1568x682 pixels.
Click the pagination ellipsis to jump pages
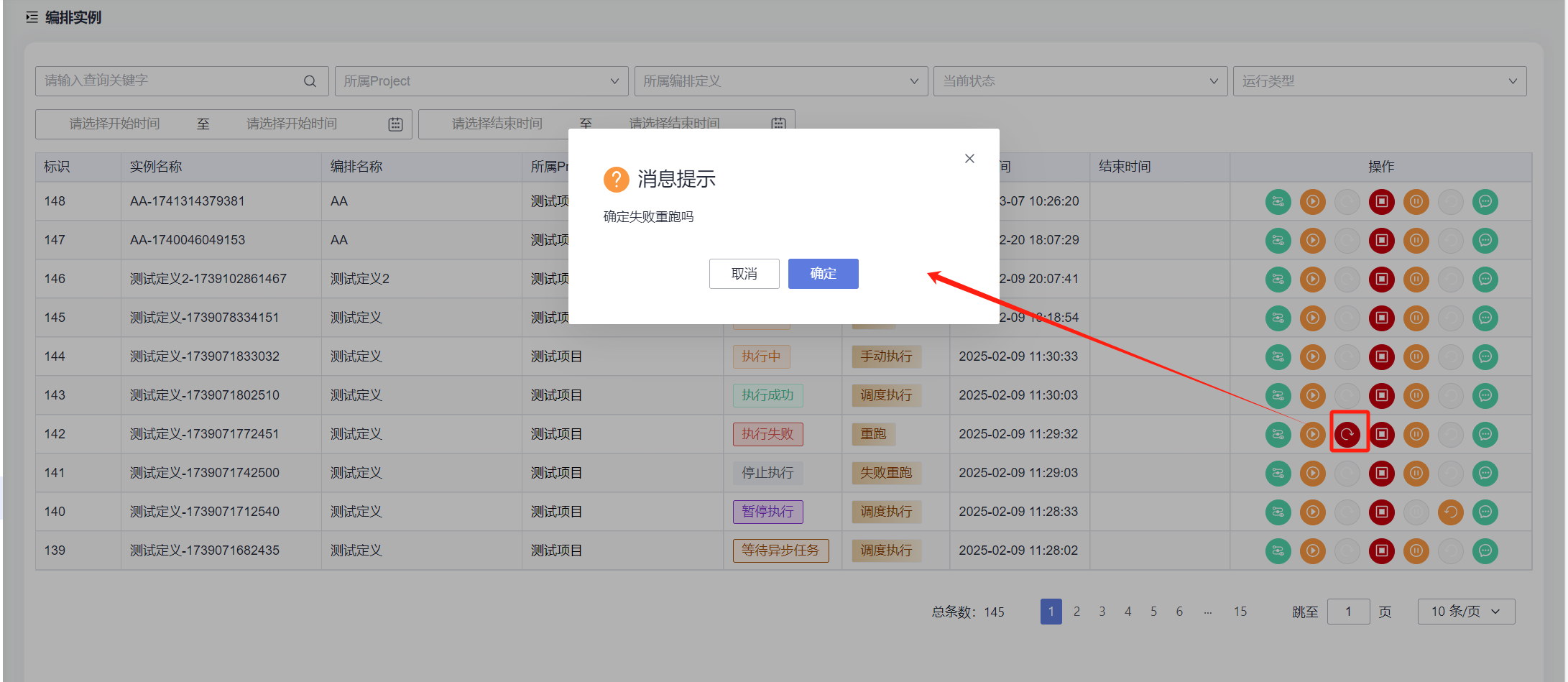[x=1208, y=612]
